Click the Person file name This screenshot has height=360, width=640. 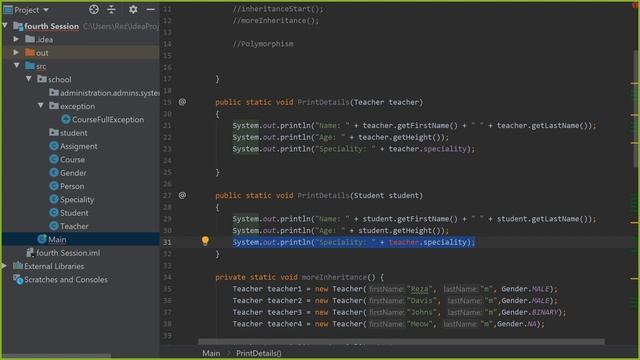click(72, 187)
